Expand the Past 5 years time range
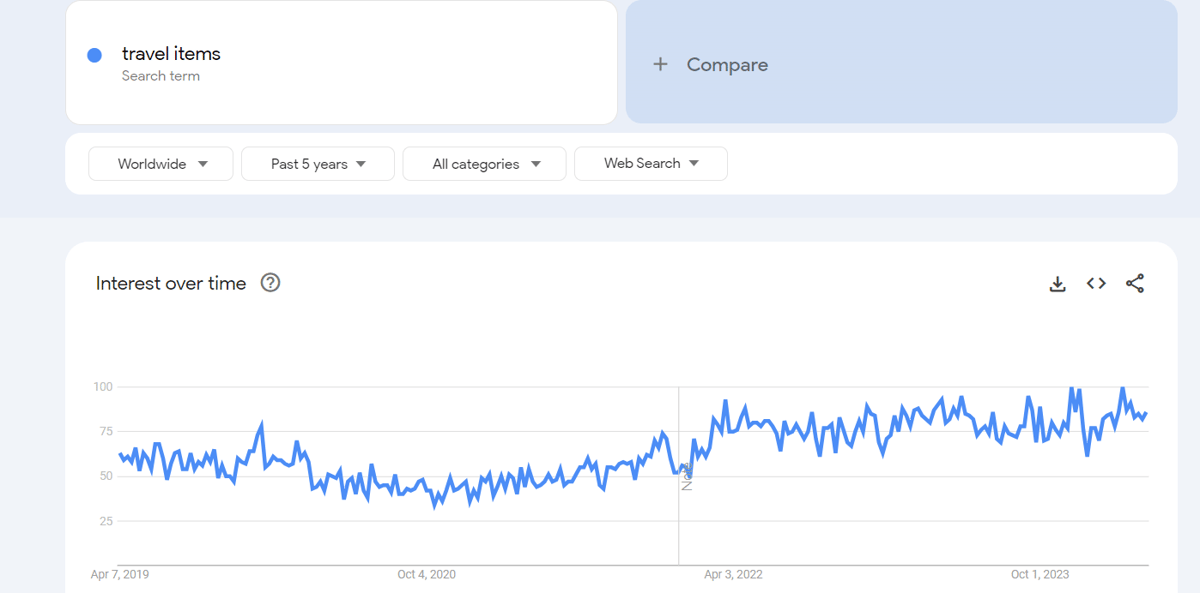This screenshot has height=593, width=1200. point(318,164)
